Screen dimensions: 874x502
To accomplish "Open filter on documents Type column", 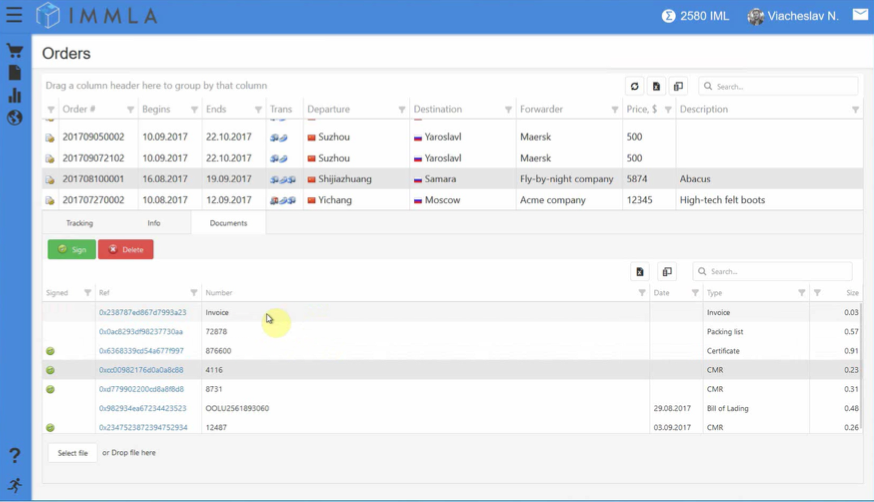I will (801, 293).
